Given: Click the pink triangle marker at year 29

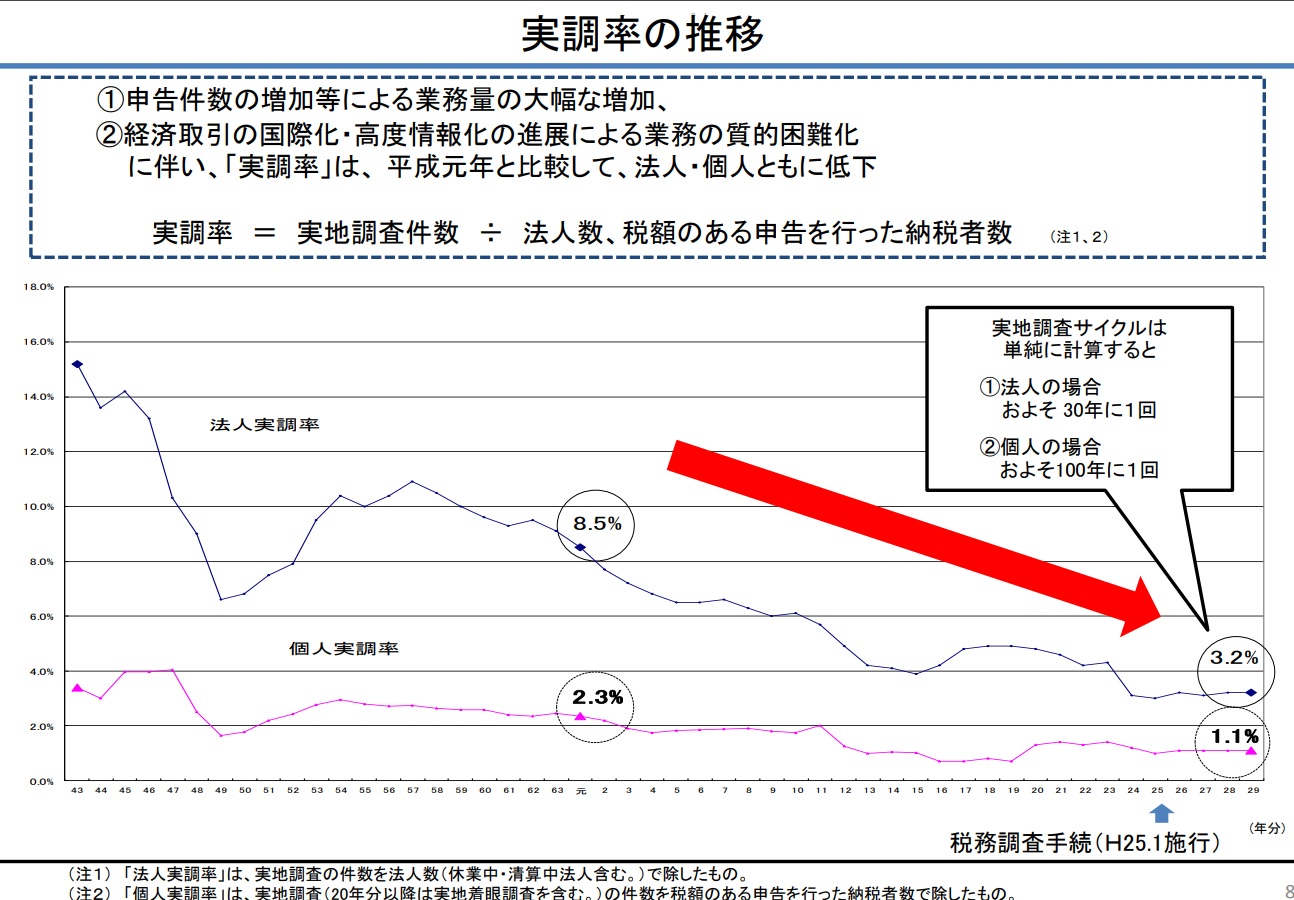Looking at the screenshot, I should (x=1251, y=750).
